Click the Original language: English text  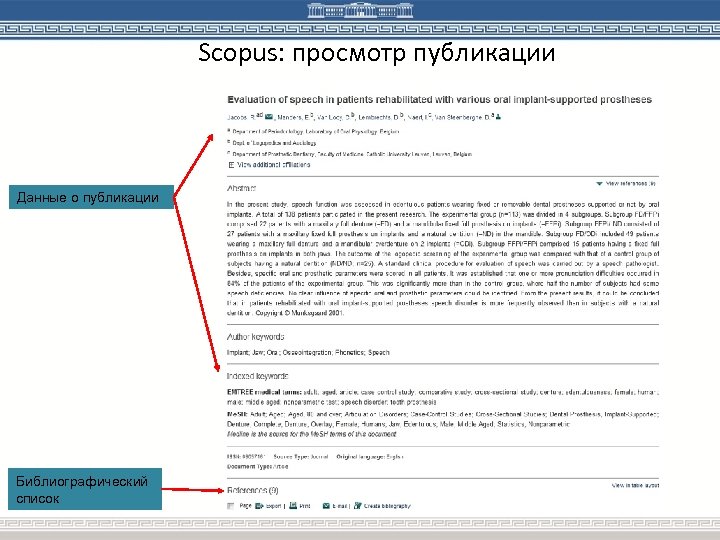point(370,457)
